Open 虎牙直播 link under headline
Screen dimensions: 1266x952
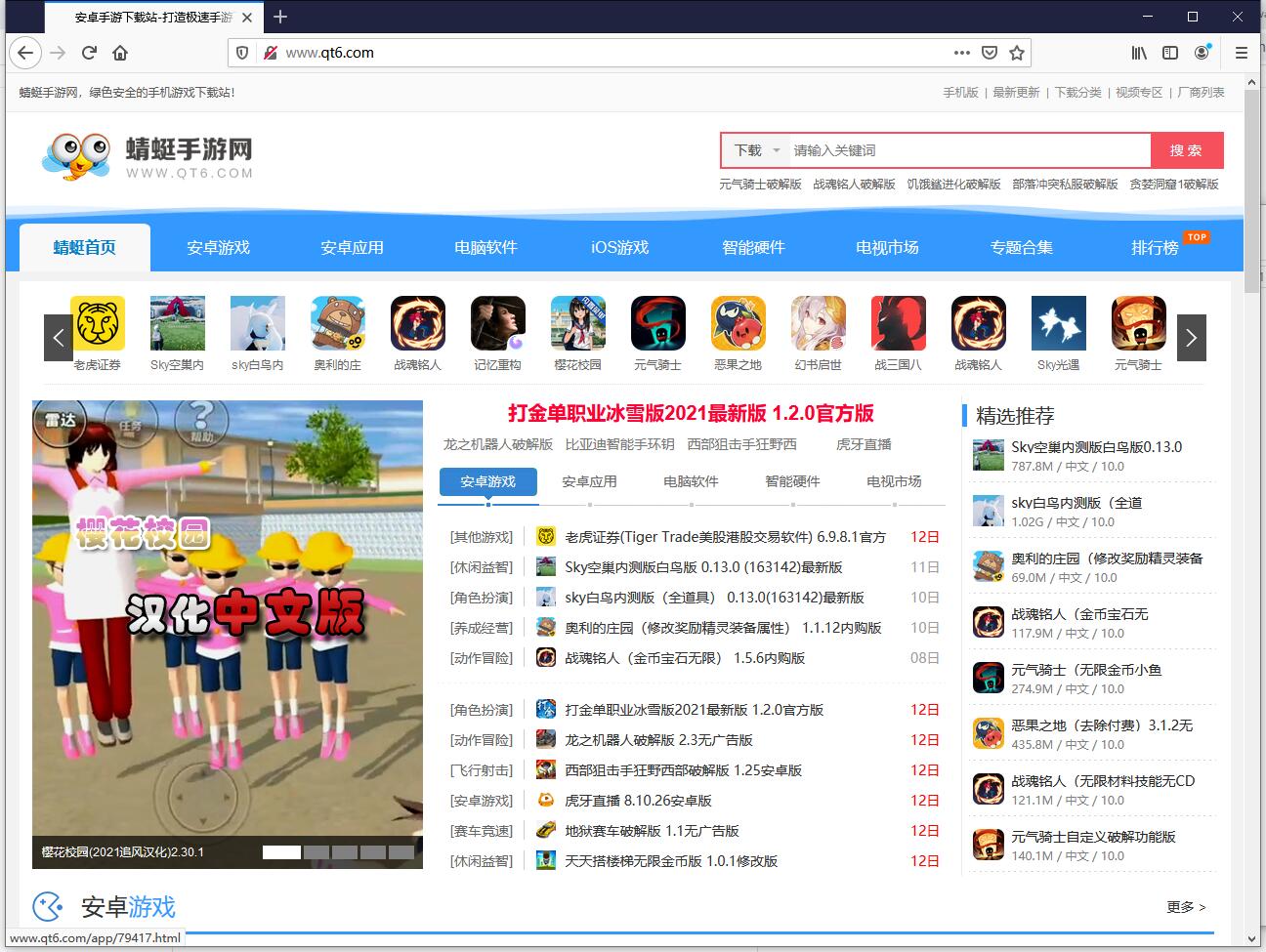click(x=864, y=444)
